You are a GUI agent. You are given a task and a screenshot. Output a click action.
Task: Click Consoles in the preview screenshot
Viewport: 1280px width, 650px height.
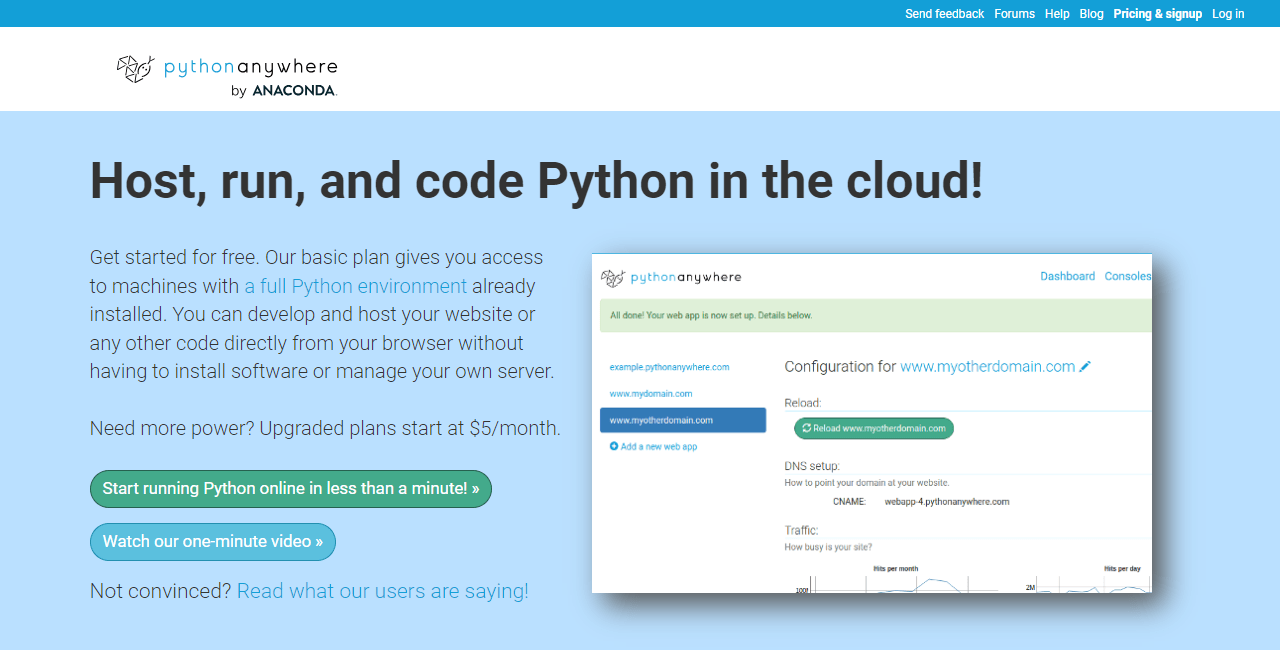pyautogui.click(x=1127, y=276)
